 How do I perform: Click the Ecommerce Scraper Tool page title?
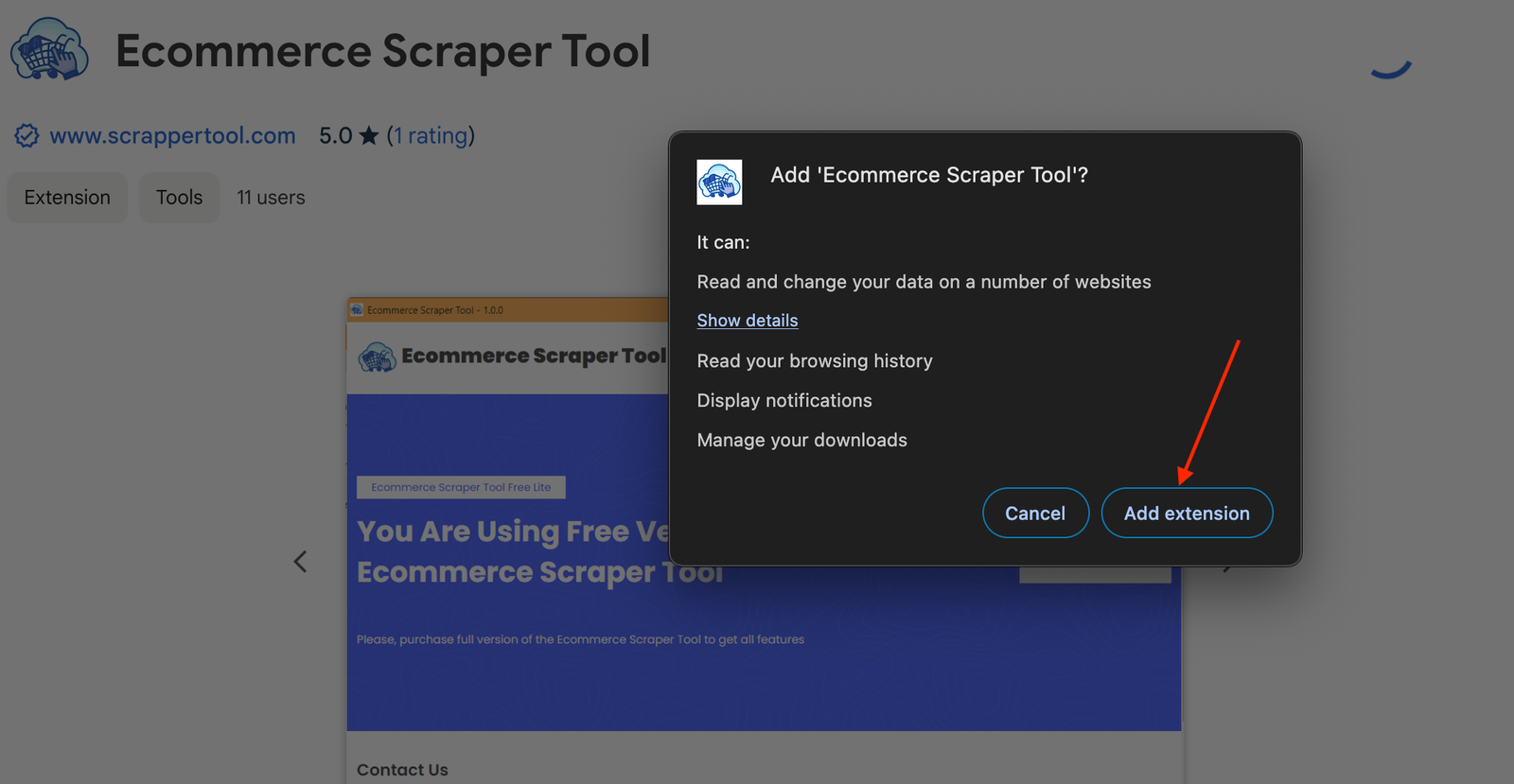[x=383, y=51]
